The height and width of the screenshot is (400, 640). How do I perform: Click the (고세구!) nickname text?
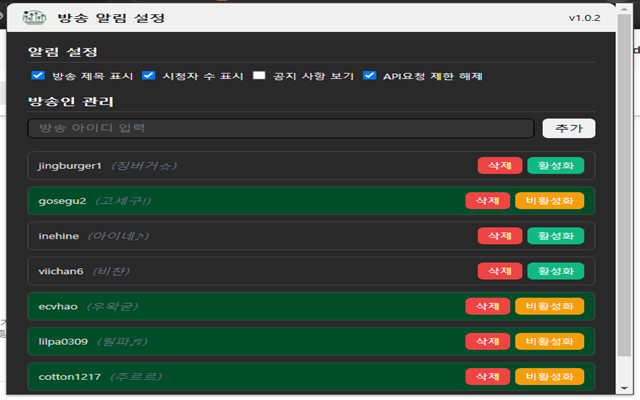[123, 201]
